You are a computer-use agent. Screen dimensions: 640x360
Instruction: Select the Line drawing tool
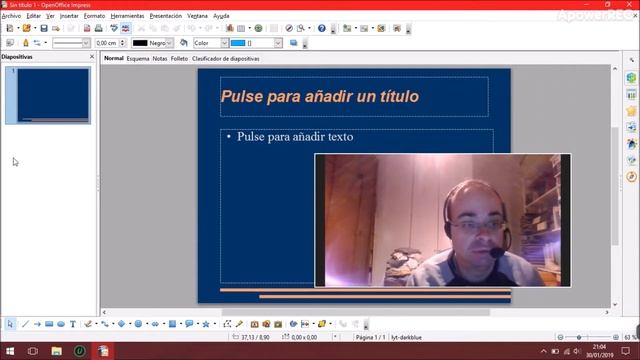coord(25,324)
